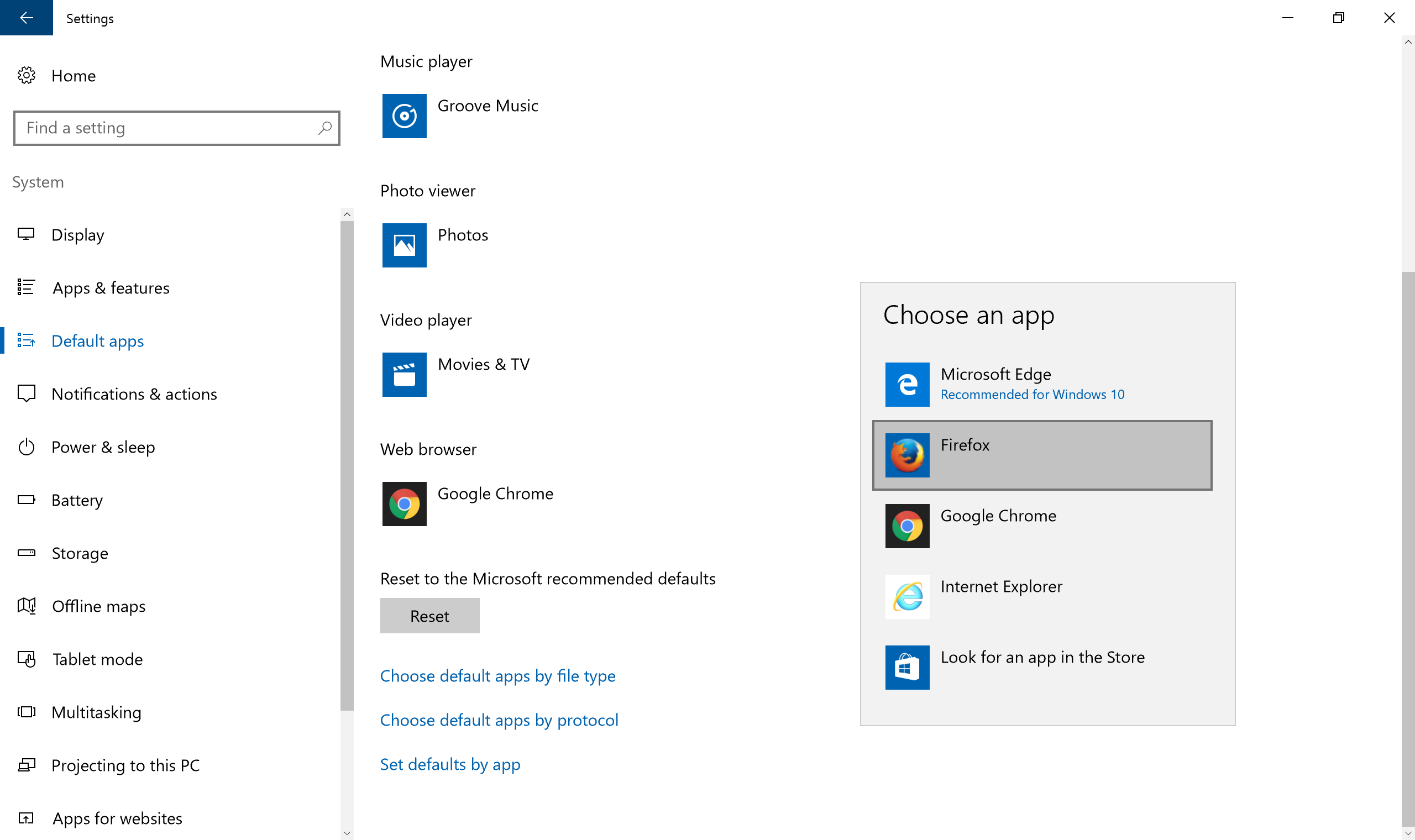Click the back arrow in the title bar

click(27, 18)
